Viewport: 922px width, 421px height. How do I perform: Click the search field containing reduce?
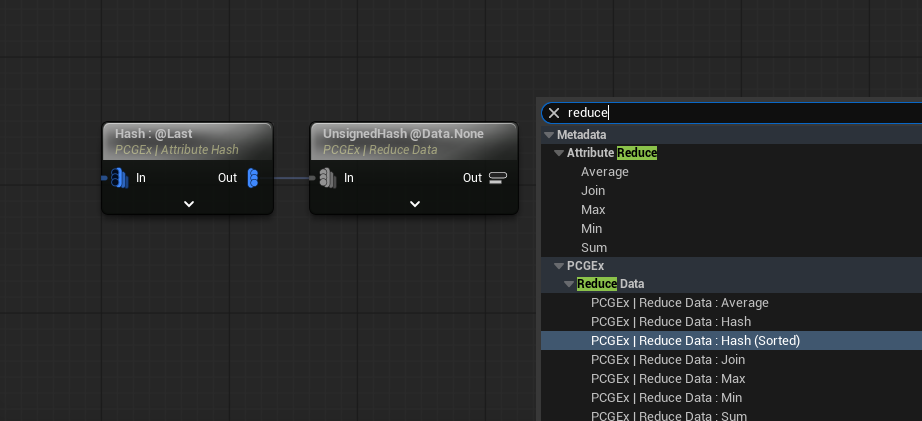click(x=740, y=113)
